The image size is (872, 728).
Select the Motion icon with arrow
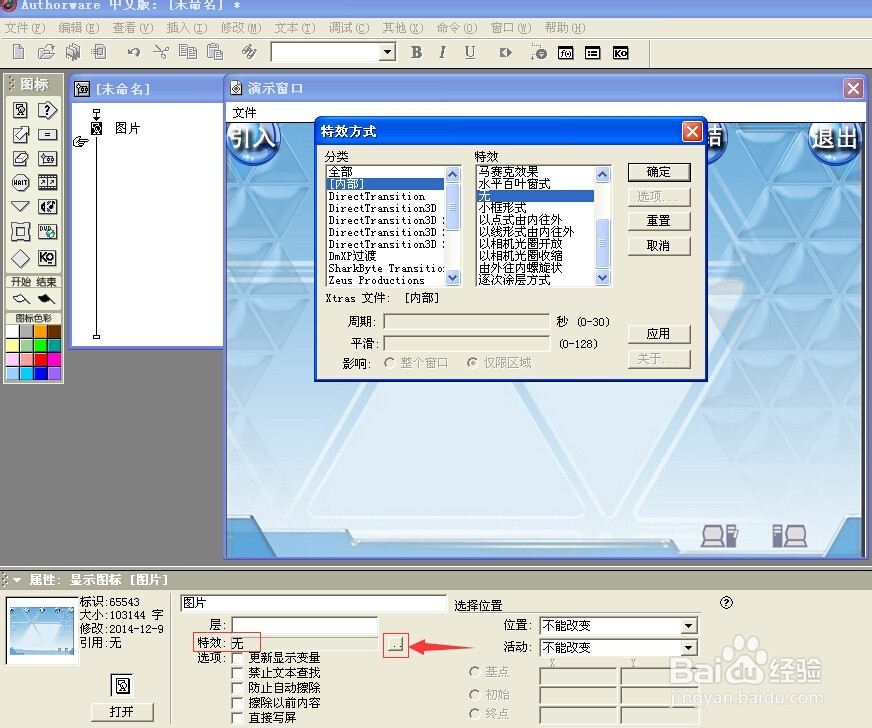tap(20, 134)
